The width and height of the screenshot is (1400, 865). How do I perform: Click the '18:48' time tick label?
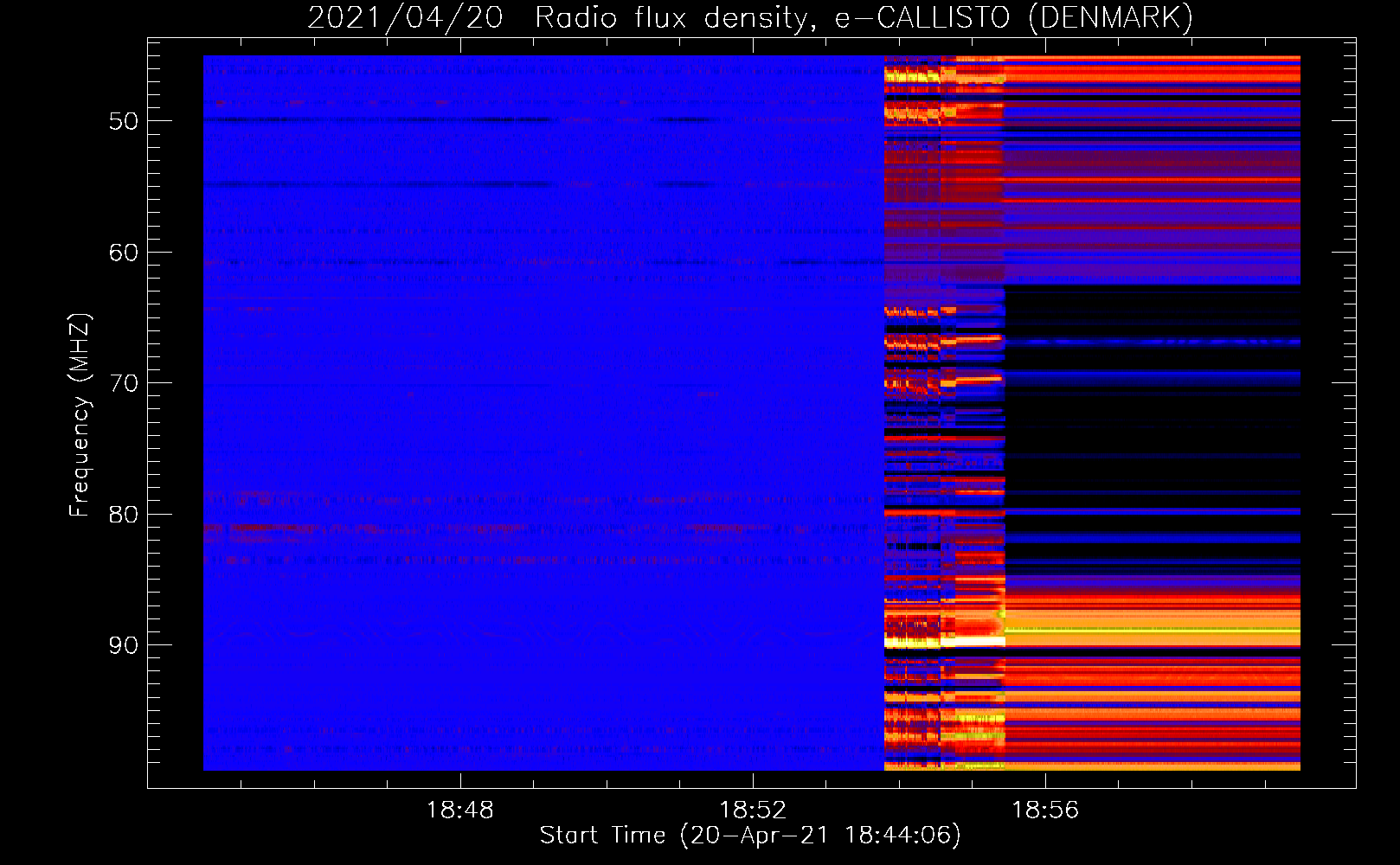460,810
